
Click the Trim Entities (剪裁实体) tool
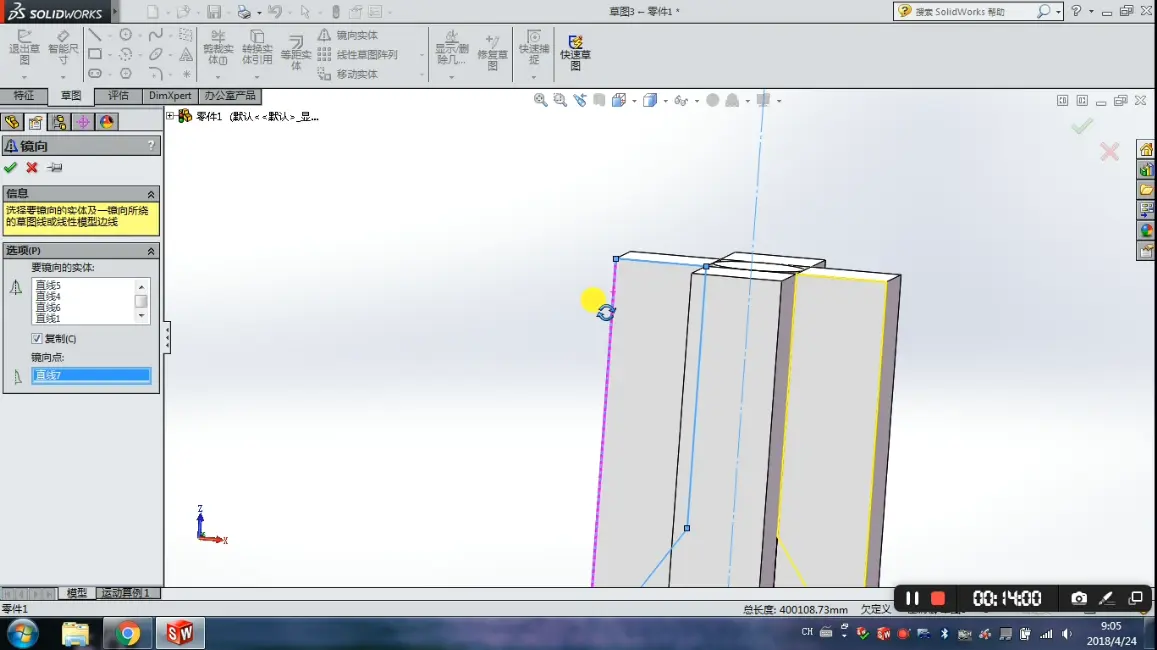pos(218,47)
